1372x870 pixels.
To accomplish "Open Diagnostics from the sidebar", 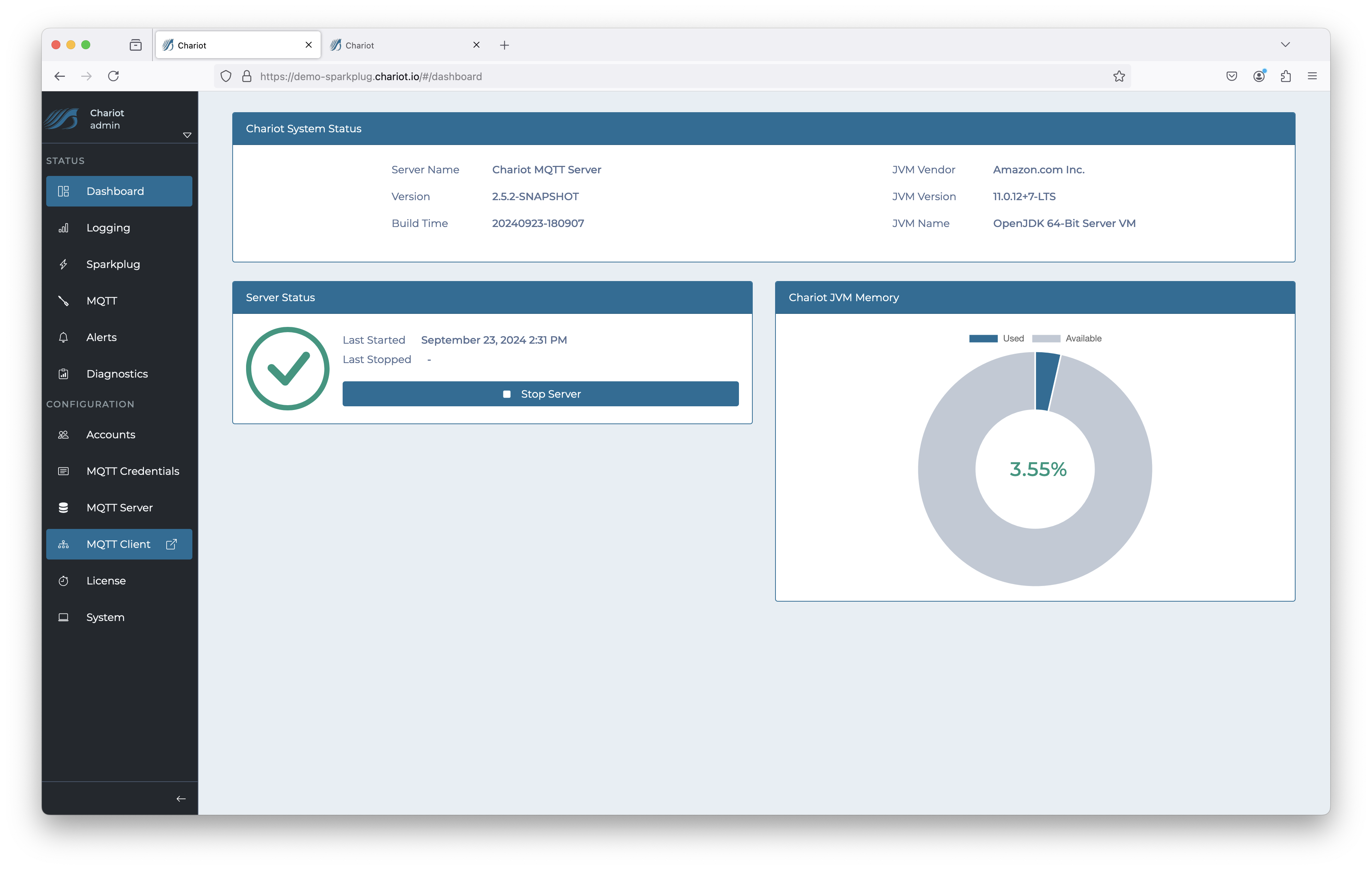I will click(x=119, y=374).
